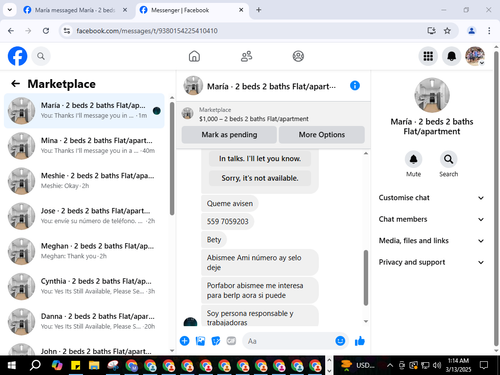
Task: Click the chat messages scrollbar
Action: click(x=366, y=277)
